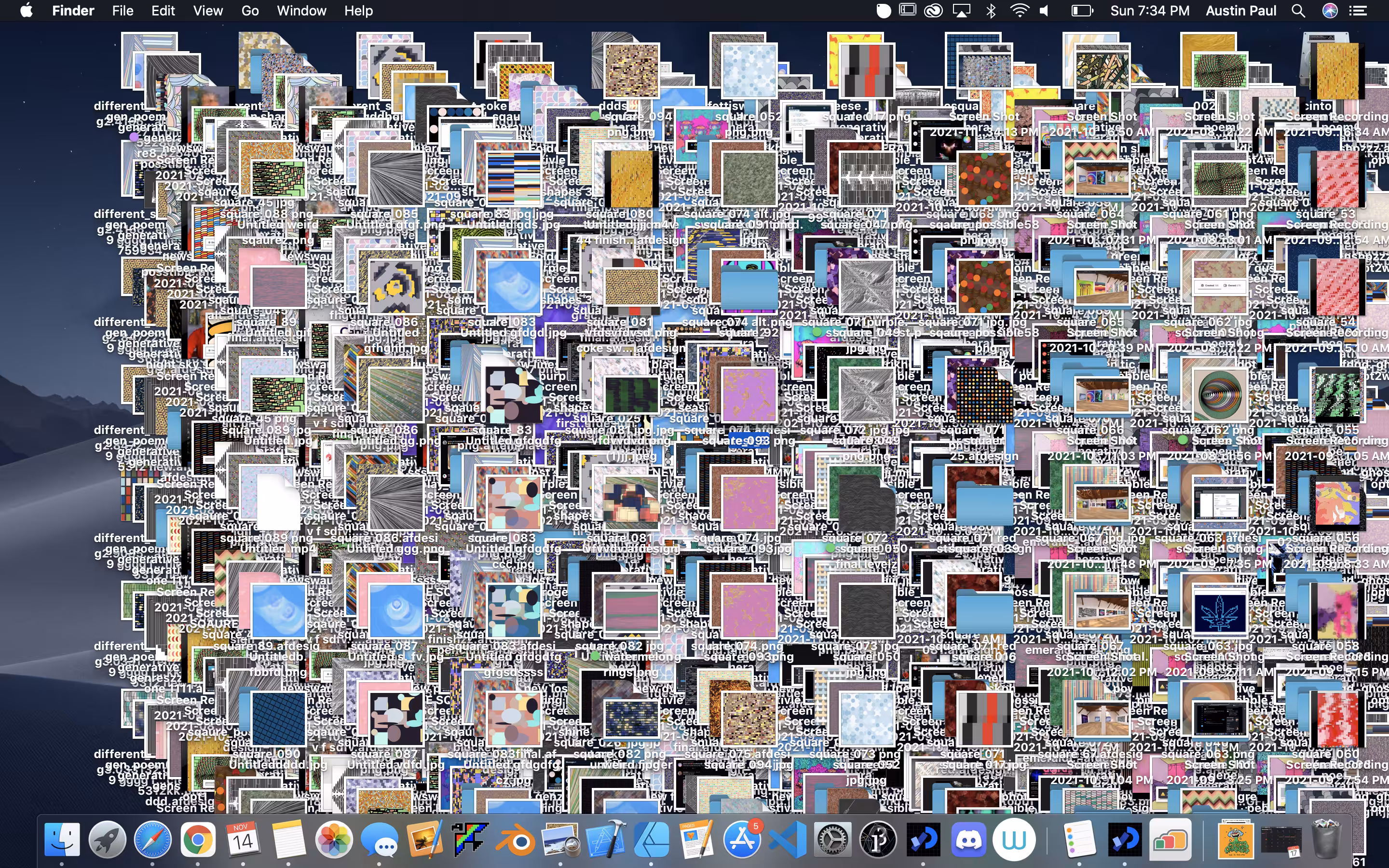Viewport: 1389px width, 868px height.
Task: Open System Preferences from the Dock
Action: pyautogui.click(x=832, y=840)
